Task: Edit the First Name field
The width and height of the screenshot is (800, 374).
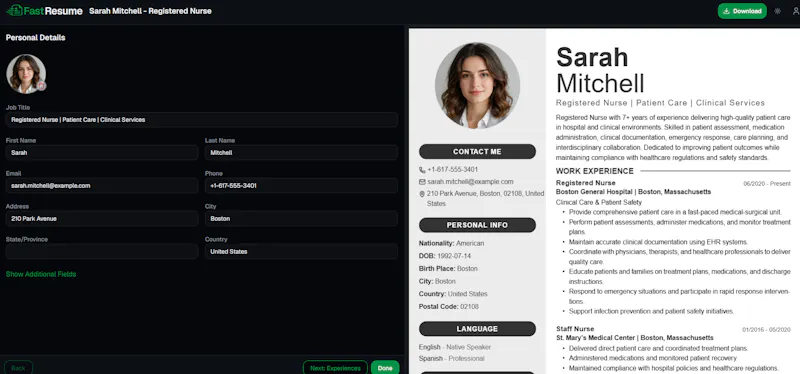Action: 102,153
